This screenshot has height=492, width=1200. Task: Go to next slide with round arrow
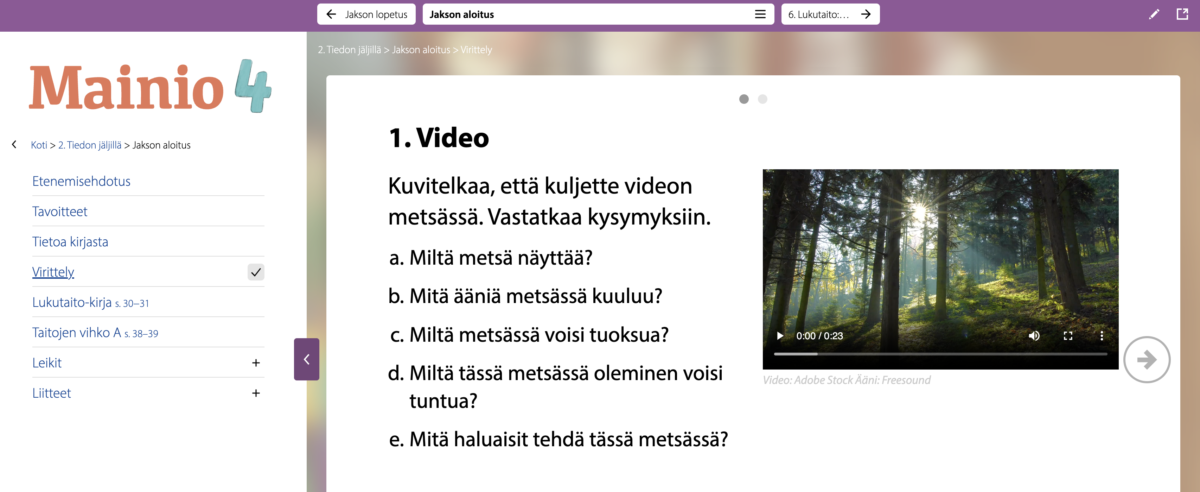coord(1146,360)
